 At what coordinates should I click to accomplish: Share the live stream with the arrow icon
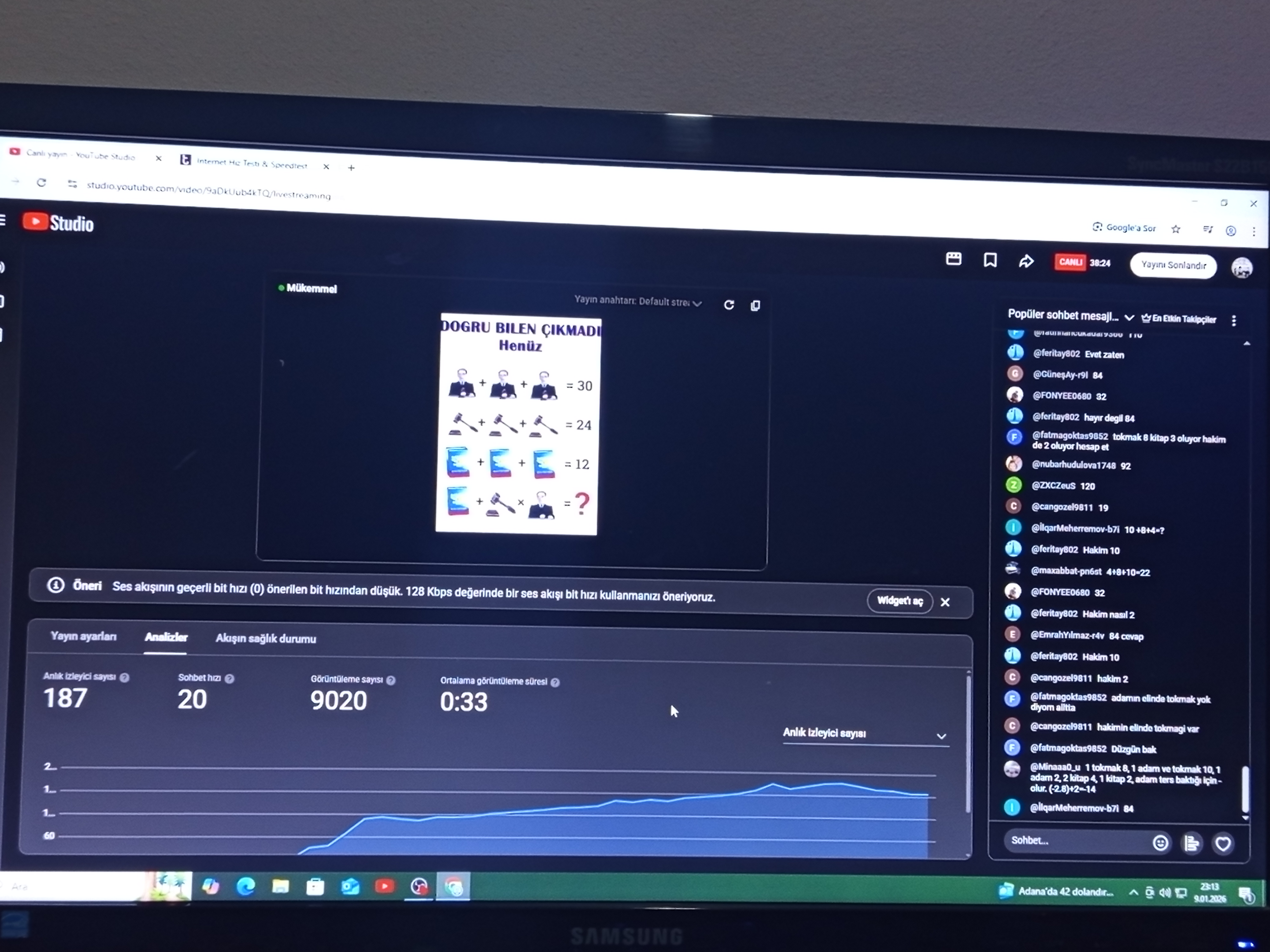(1026, 262)
